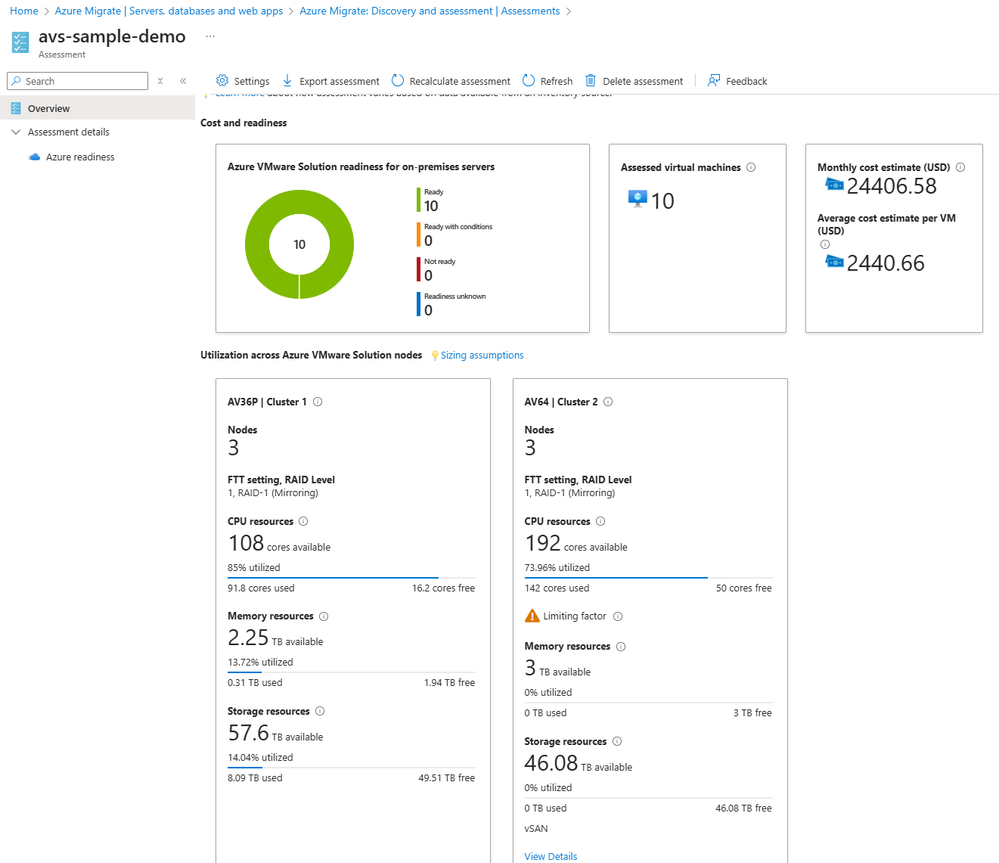Screen dimensions: 999x863
Task: Click '49.51 TB free' storage value
Action: click(x=447, y=778)
